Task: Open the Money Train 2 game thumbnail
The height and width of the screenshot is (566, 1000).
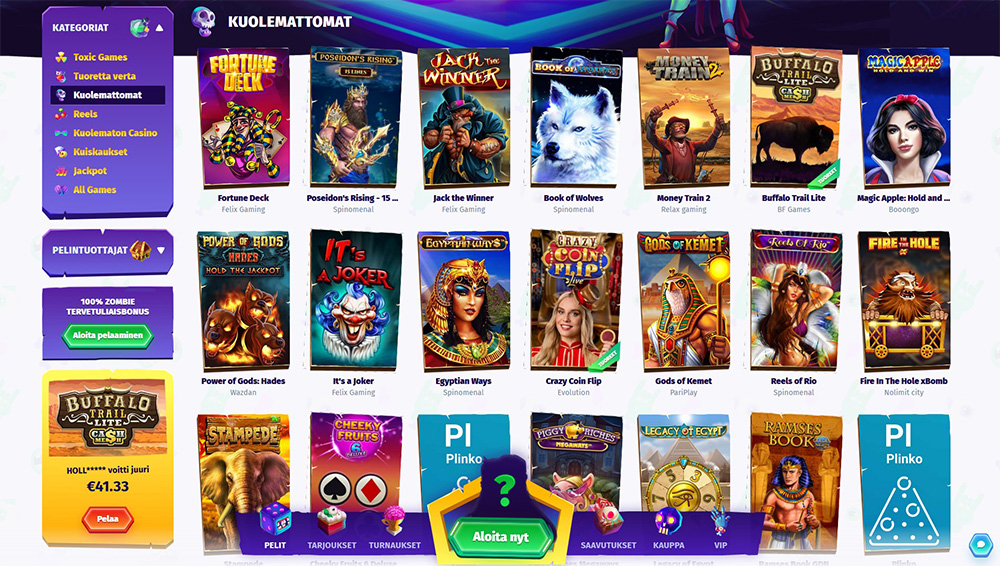Action: [x=684, y=117]
